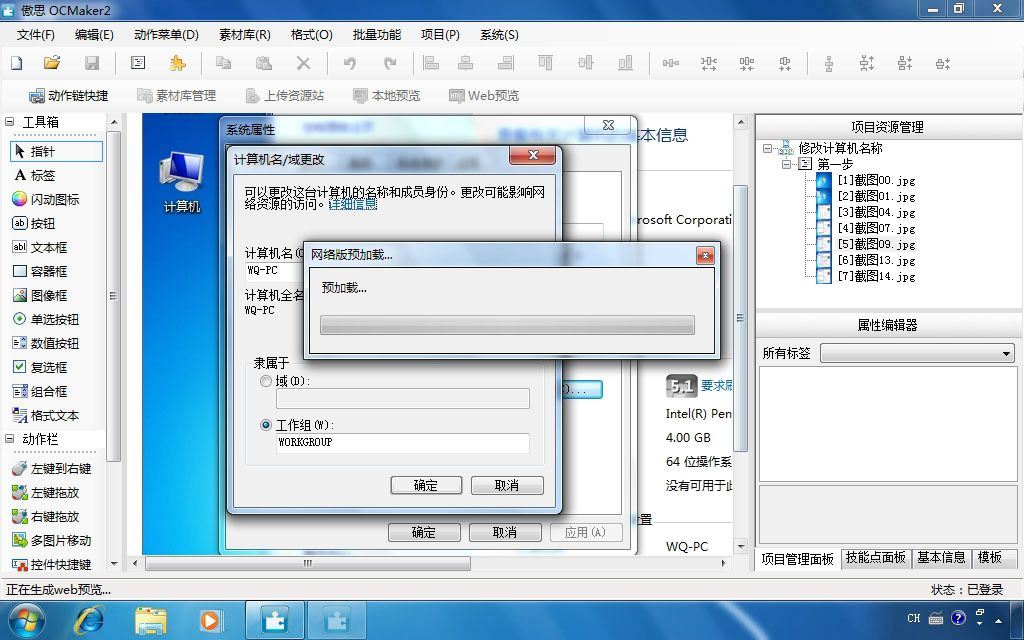This screenshot has width=1024, height=640.
Task: Open the 项目(P) menu
Action: click(440, 35)
